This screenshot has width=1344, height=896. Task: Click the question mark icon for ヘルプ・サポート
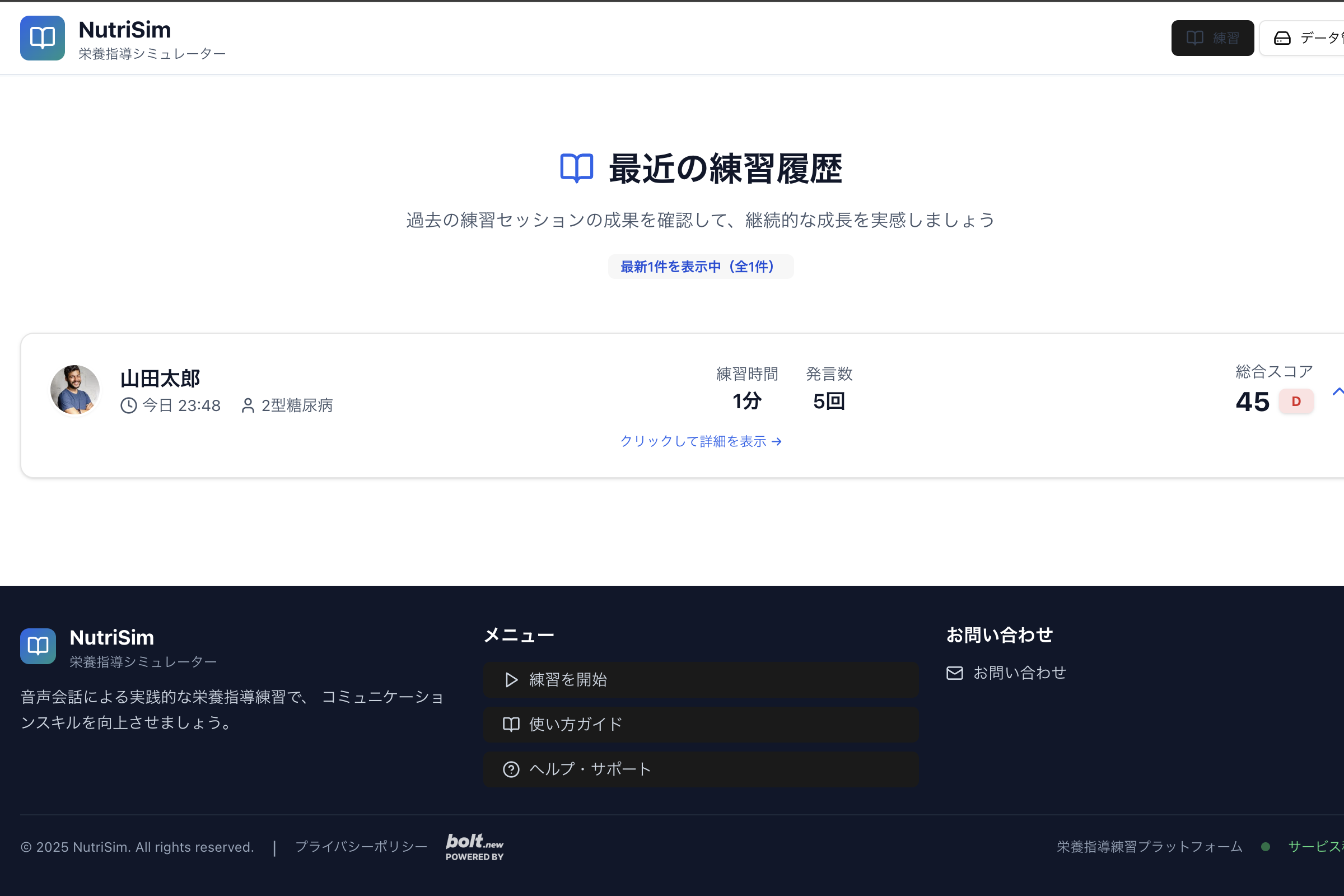[x=511, y=769]
